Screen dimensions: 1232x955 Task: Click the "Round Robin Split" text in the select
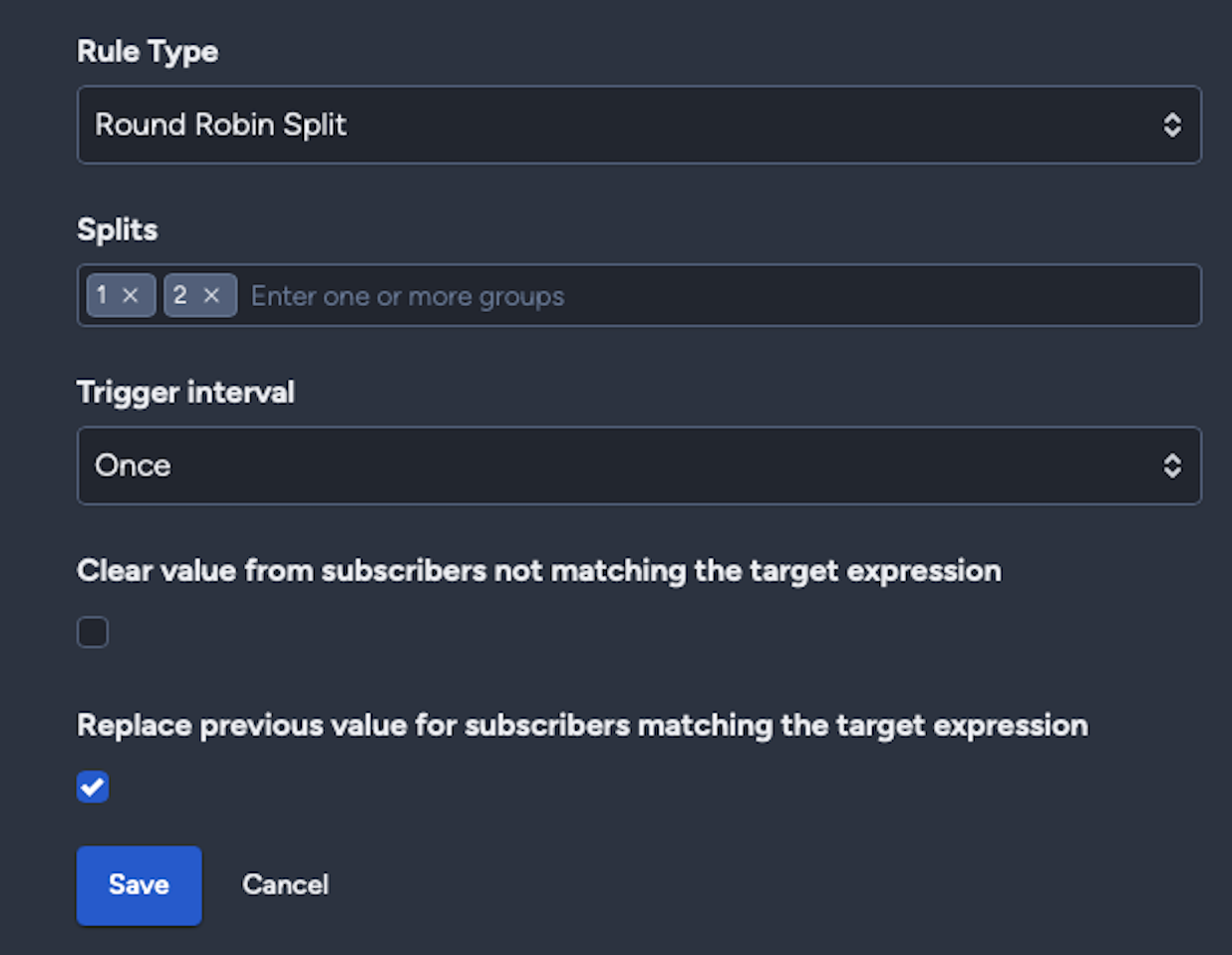(220, 125)
